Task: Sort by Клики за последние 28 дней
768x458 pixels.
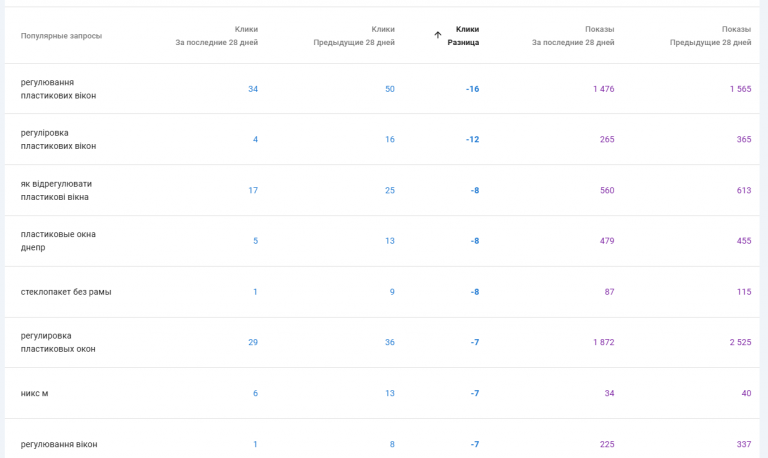Action: [217, 36]
